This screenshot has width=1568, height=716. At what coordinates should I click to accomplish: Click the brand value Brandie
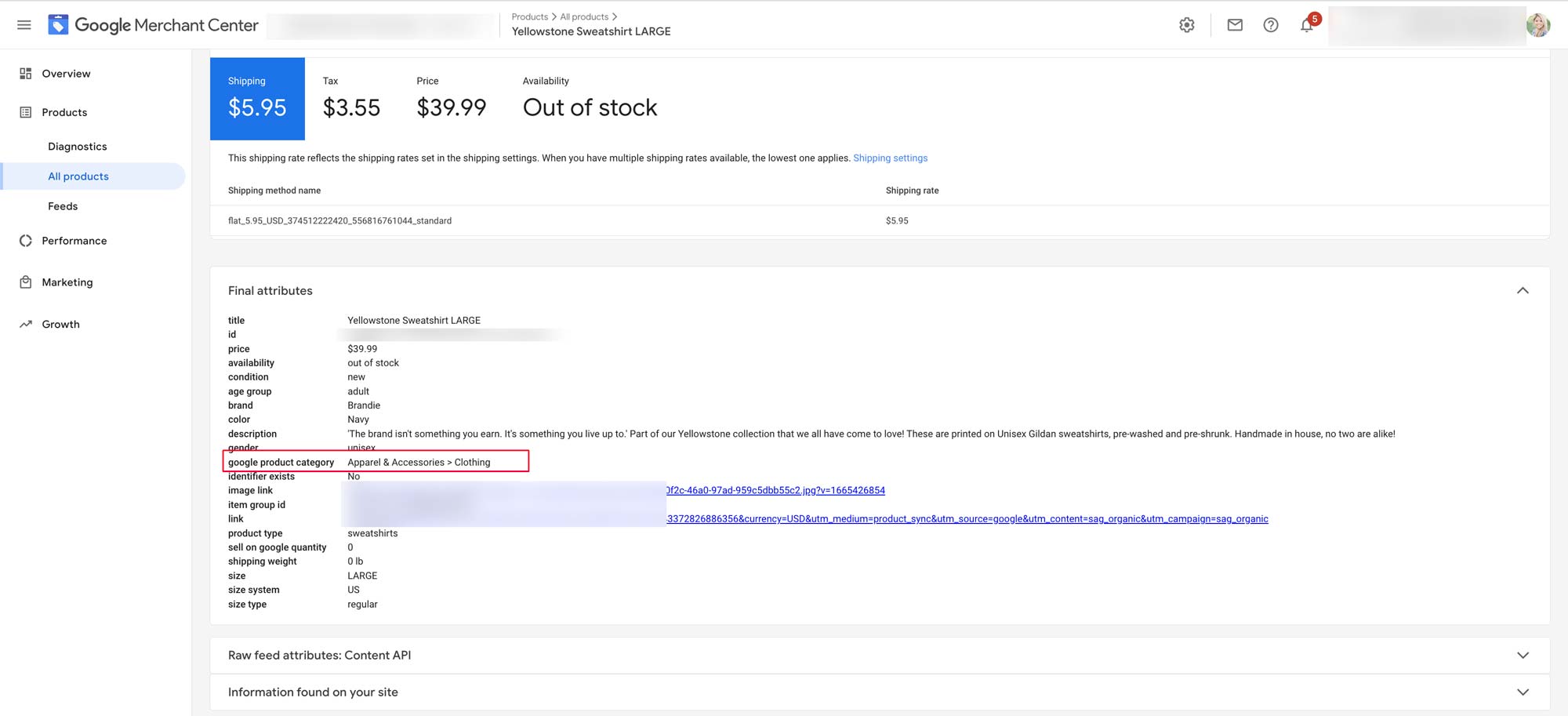(x=364, y=405)
